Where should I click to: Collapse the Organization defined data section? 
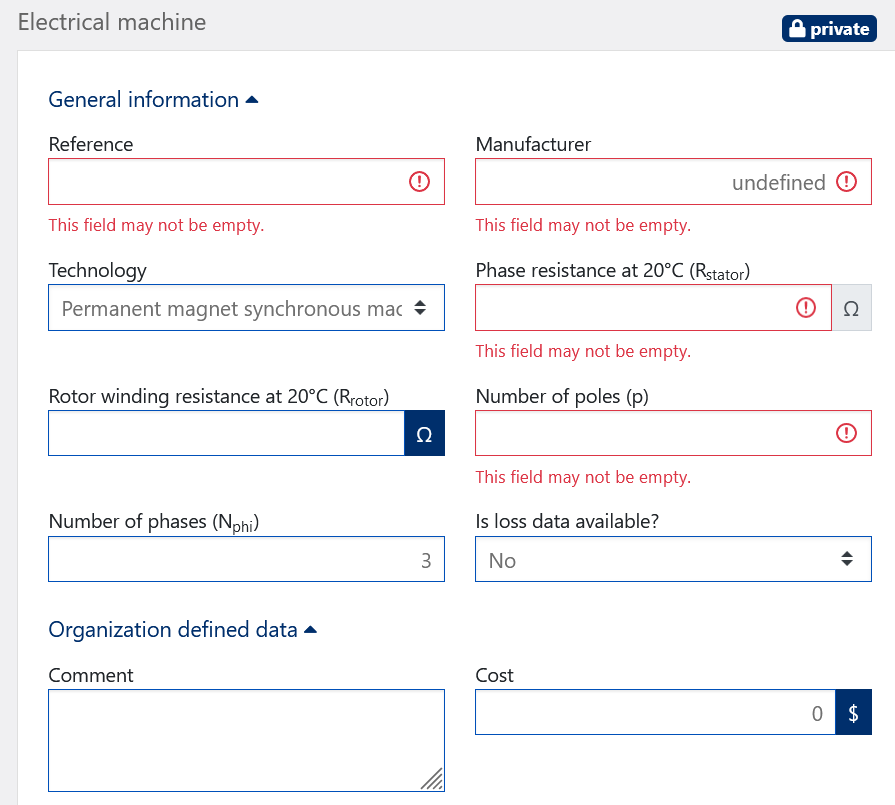[x=183, y=630]
